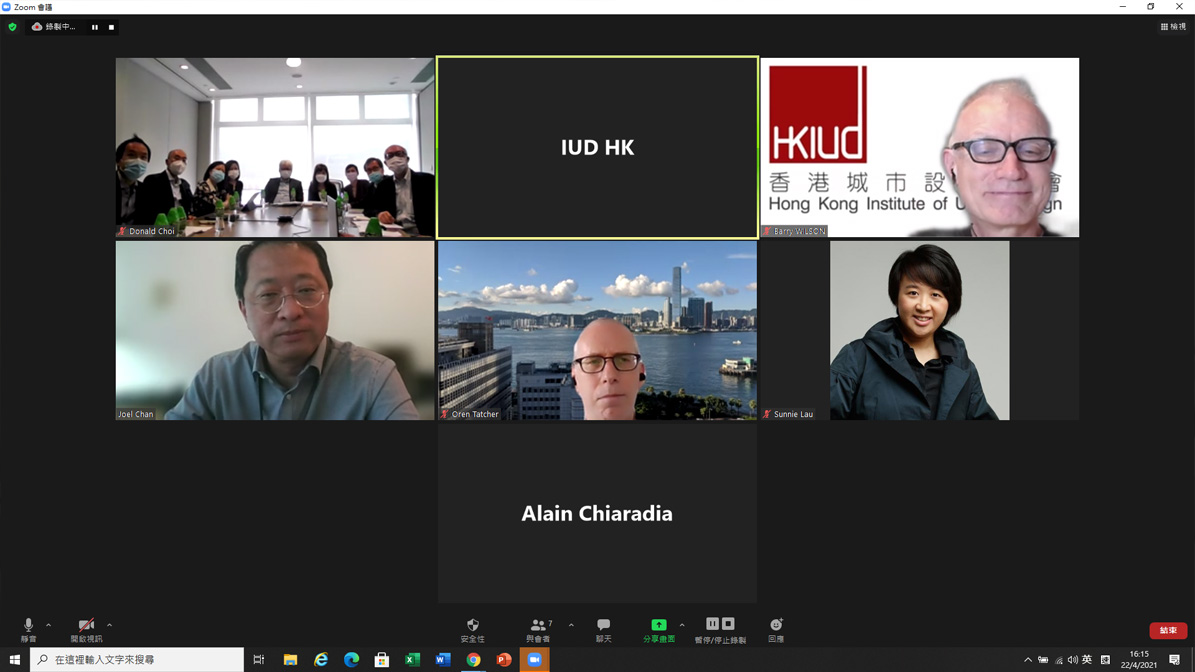Stop recording at top-left indicator
This screenshot has width=1195, height=672.
pos(111,27)
